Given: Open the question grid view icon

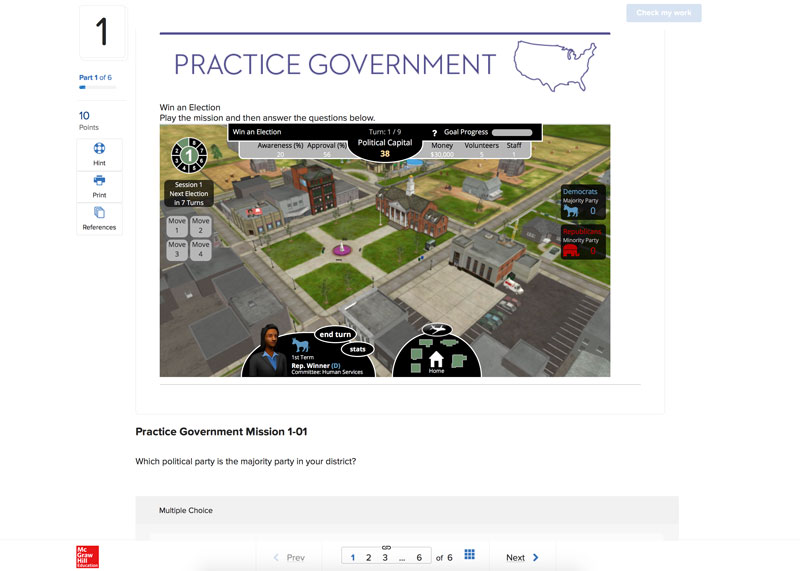Looking at the screenshot, I should [x=469, y=556].
